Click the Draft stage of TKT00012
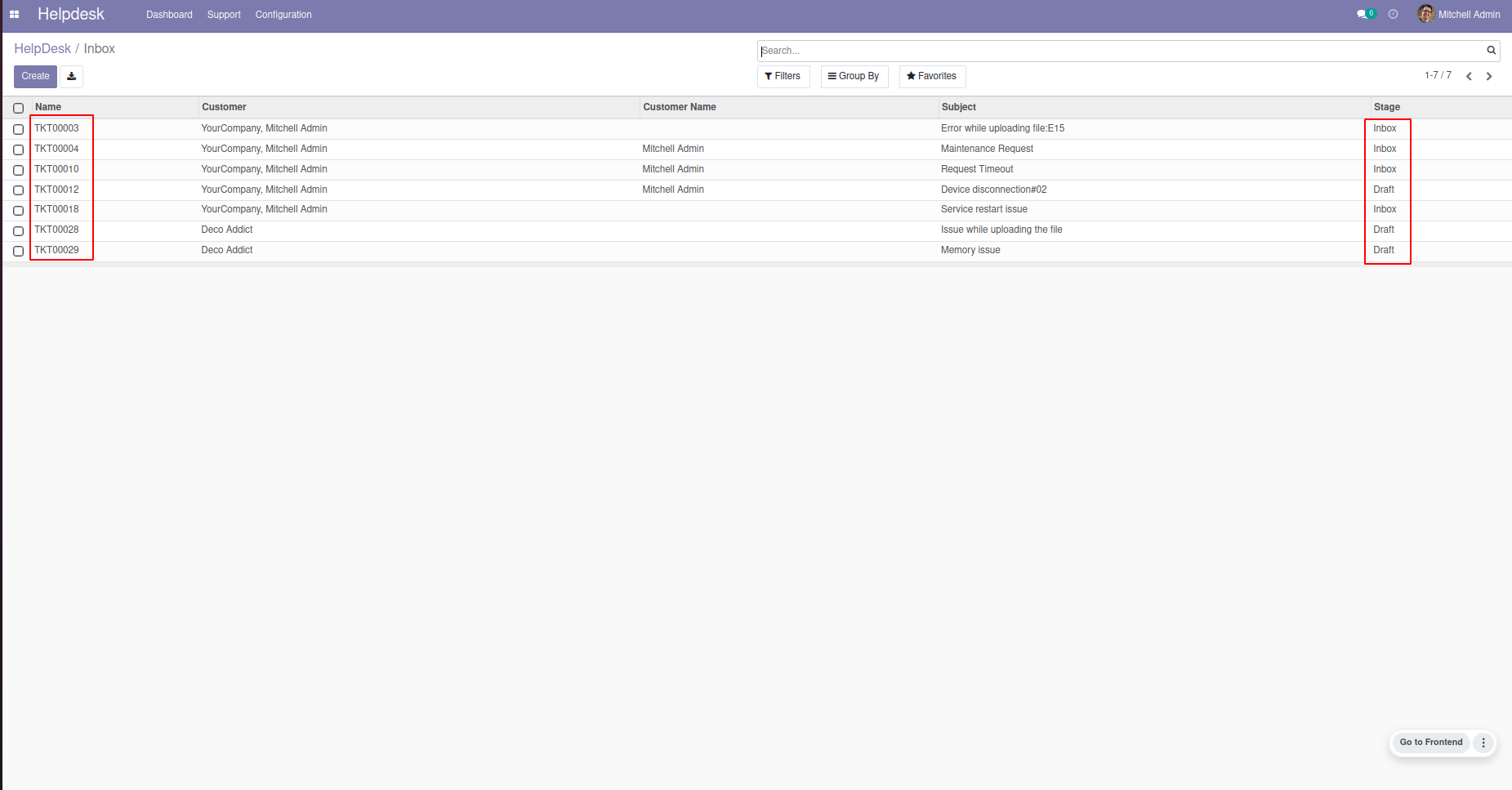 [1384, 190]
